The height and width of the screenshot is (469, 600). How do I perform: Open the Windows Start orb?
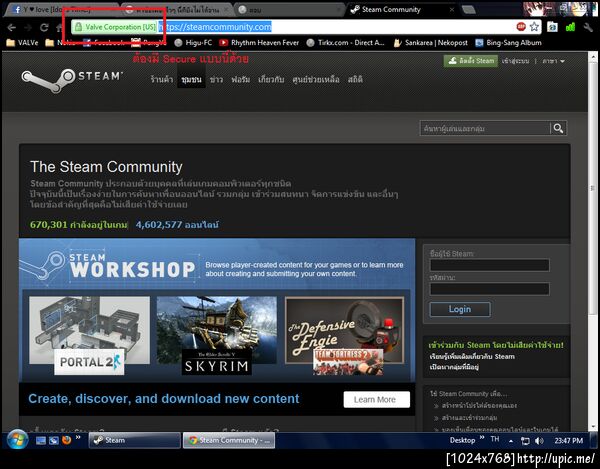click(x=17, y=440)
